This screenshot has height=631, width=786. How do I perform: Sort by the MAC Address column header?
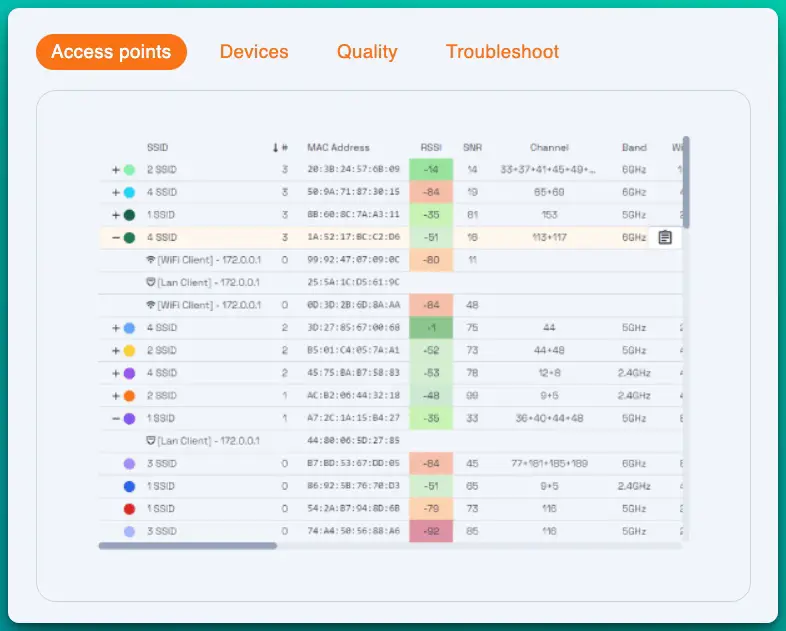pos(338,147)
